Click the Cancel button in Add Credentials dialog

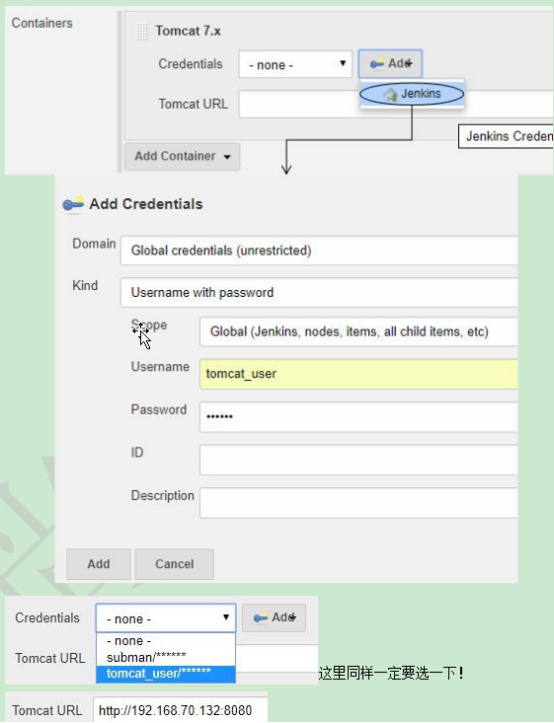click(x=174, y=564)
